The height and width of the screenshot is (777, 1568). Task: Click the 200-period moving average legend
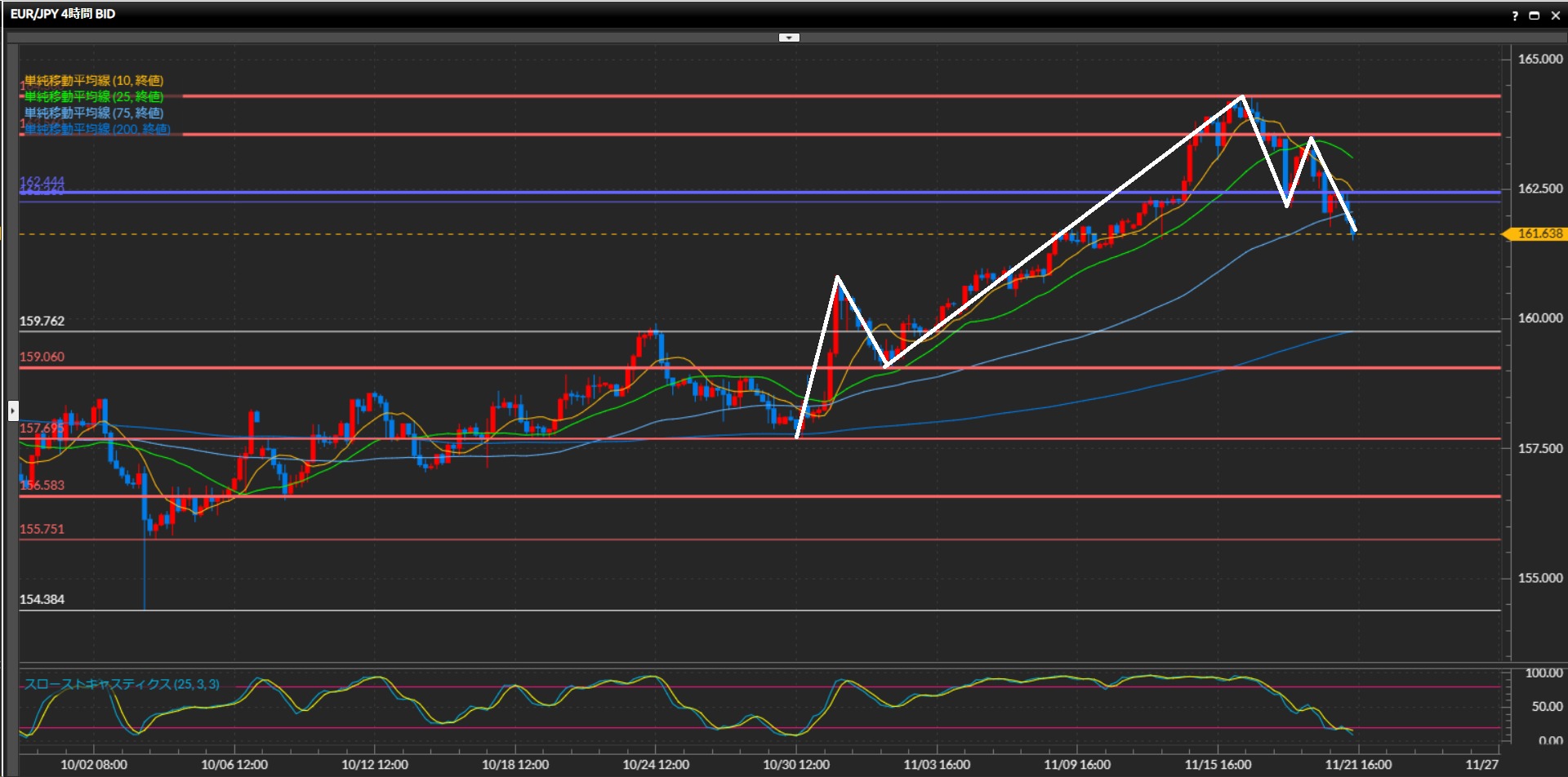pyautogui.click(x=97, y=129)
